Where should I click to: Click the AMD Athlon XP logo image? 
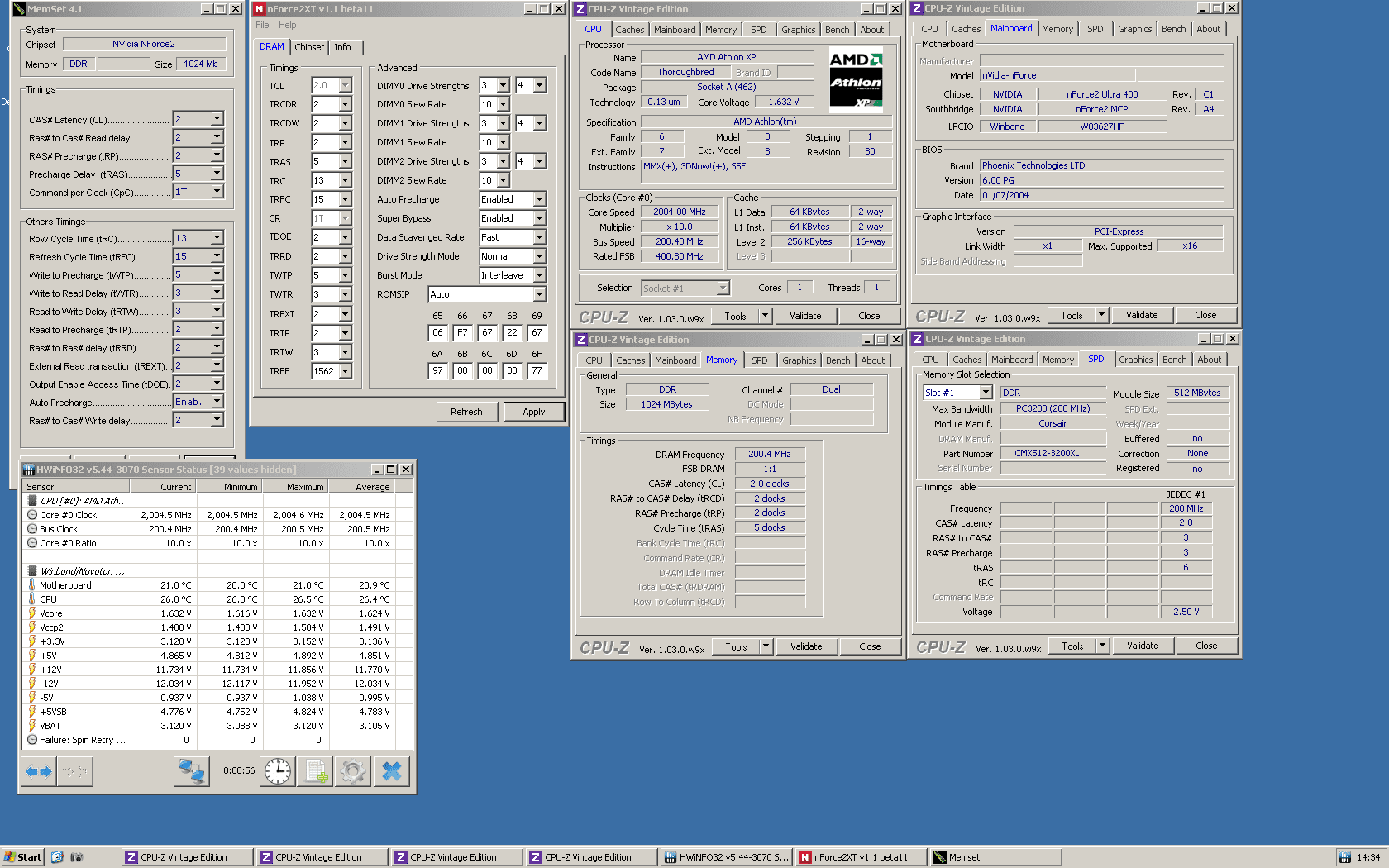pyautogui.click(x=856, y=79)
